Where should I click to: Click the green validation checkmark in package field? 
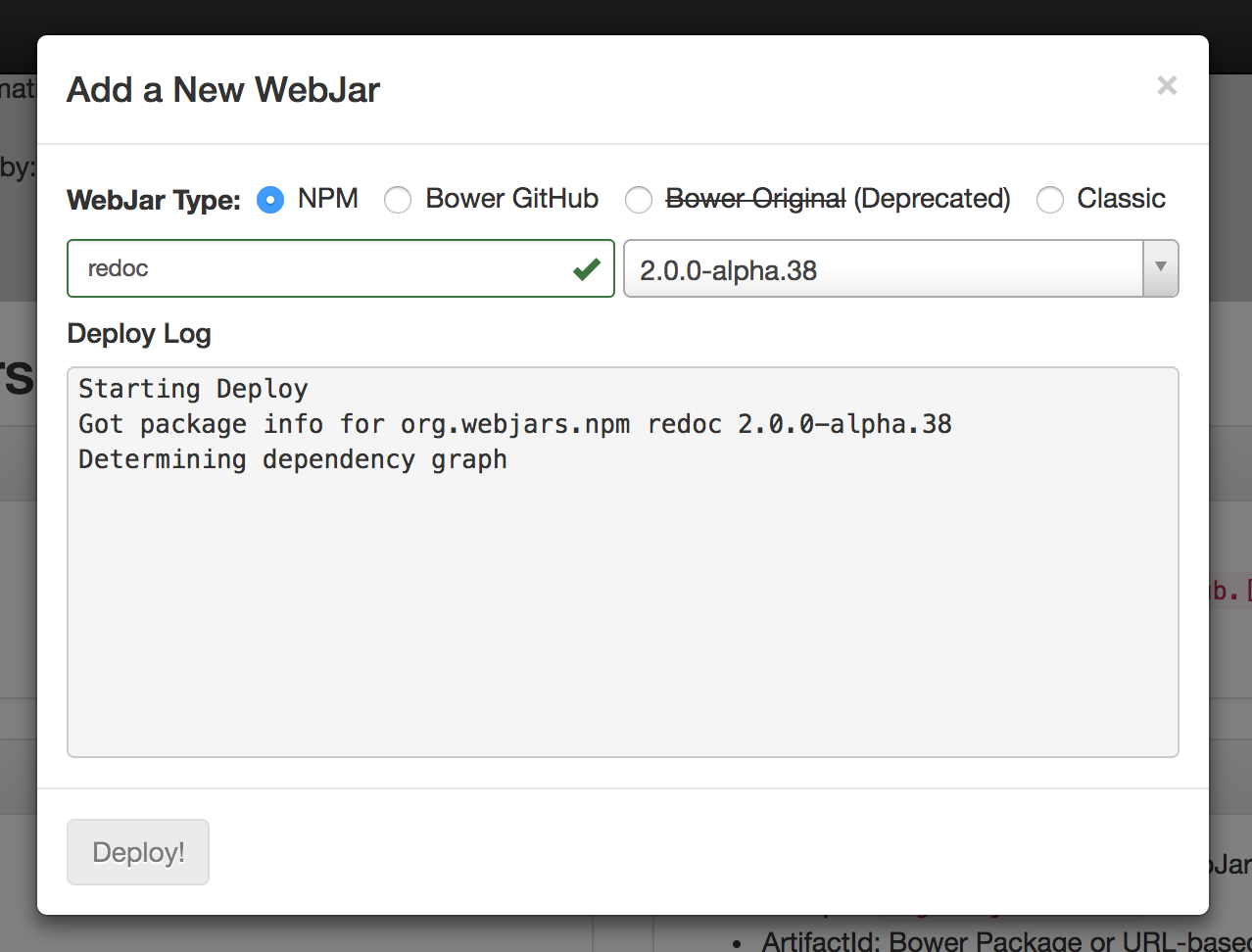point(585,268)
